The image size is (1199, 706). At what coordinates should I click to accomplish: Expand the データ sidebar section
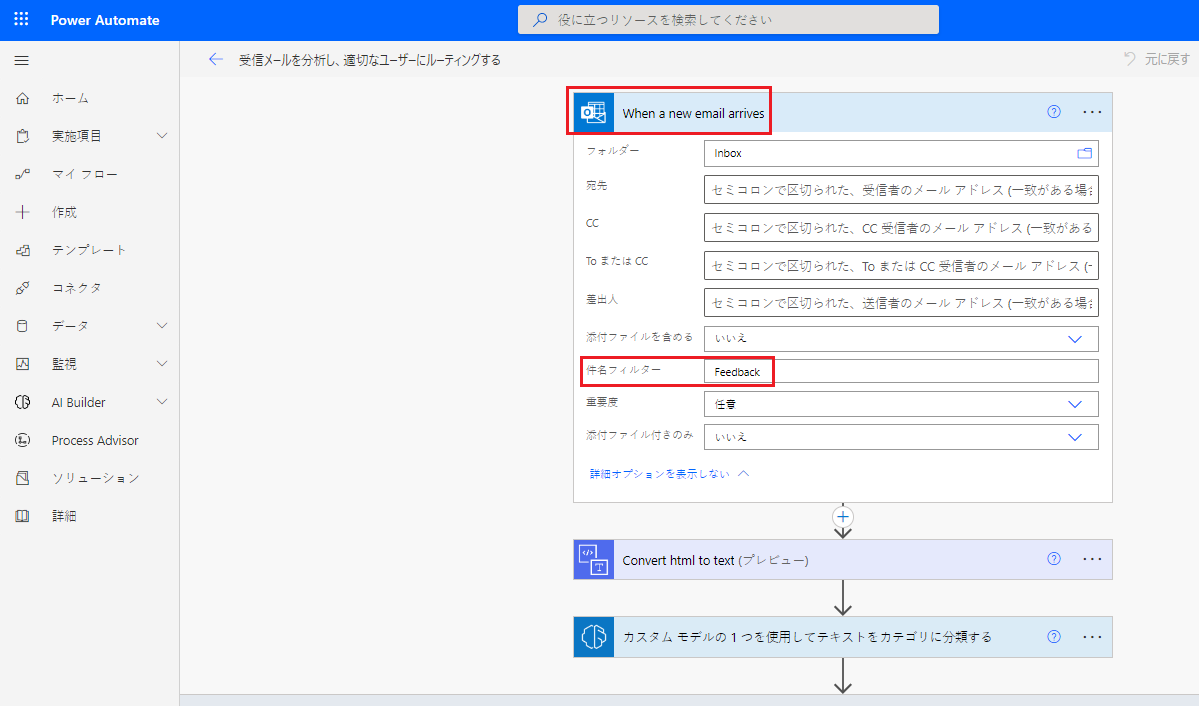161,326
